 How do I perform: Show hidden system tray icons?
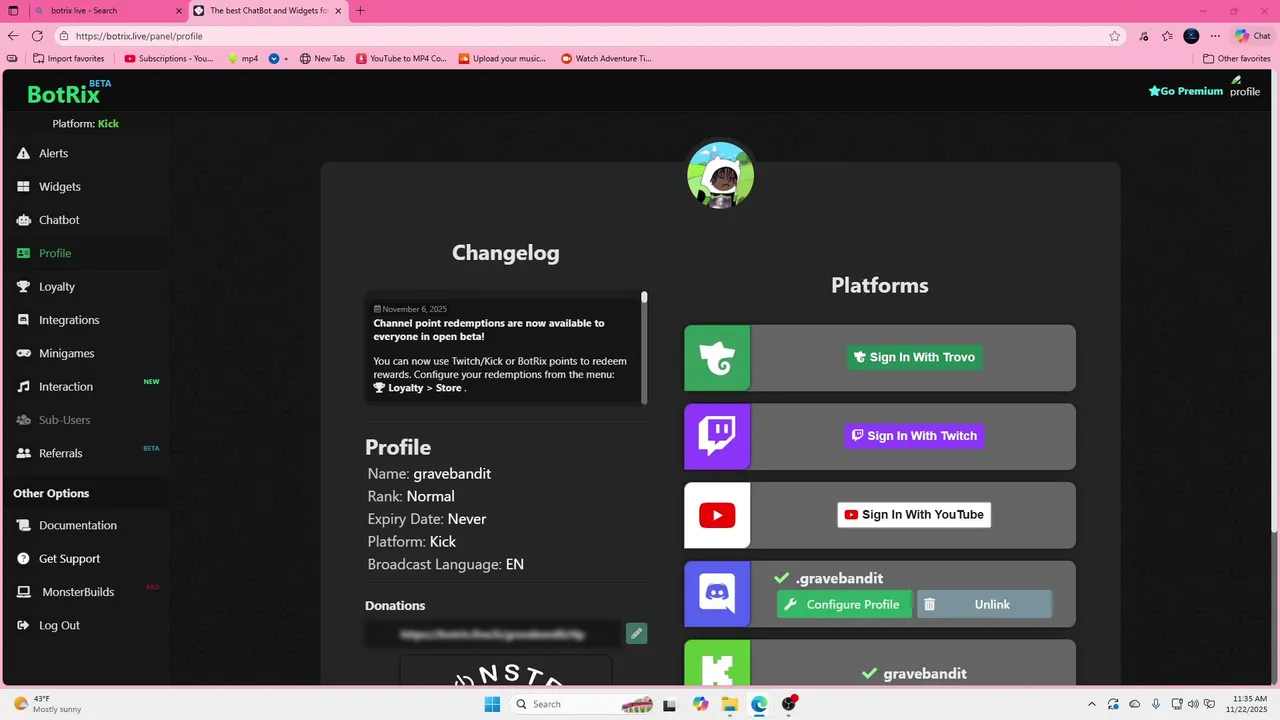[1091, 704]
